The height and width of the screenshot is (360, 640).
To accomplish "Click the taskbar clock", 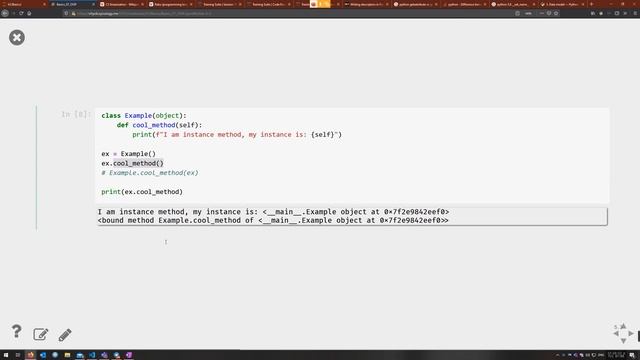I will [x=616, y=355].
